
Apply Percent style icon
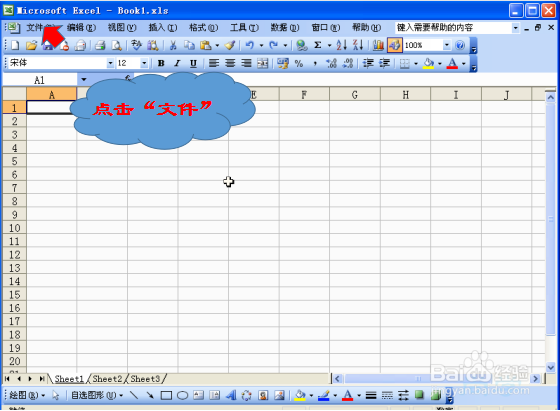(x=299, y=64)
